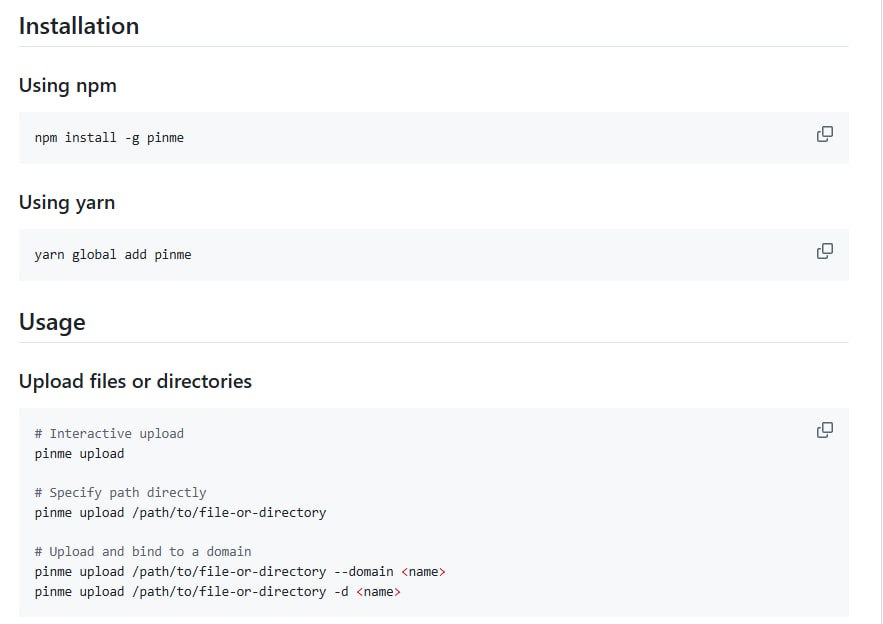
Task: Click the Usage section heading
Action: coord(52,322)
